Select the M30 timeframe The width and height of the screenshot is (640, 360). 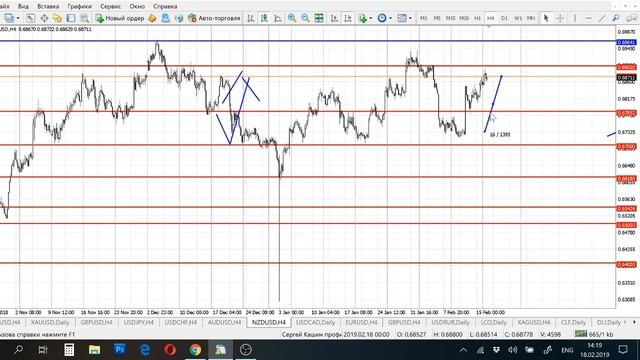pyautogui.click(x=464, y=18)
